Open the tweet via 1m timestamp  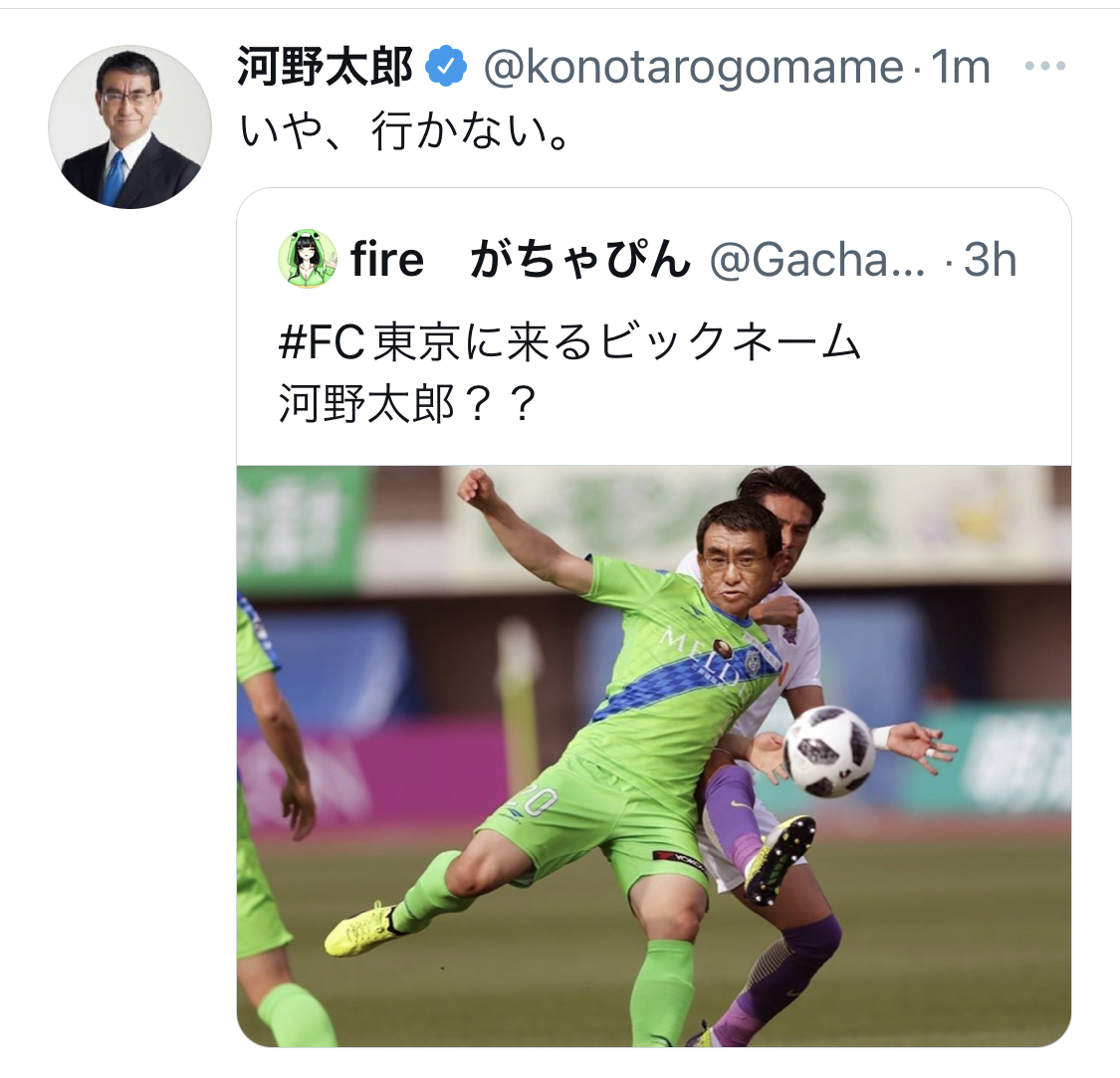[961, 67]
